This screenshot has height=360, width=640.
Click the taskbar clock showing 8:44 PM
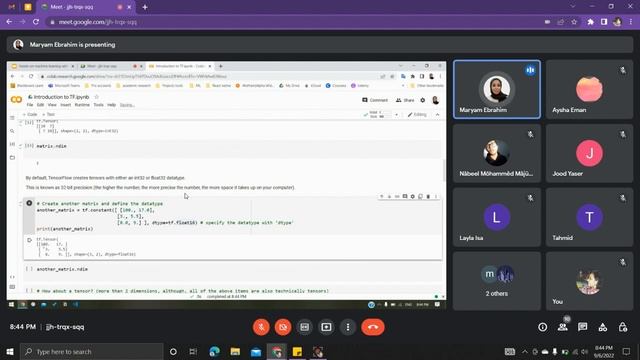click(x=604, y=351)
